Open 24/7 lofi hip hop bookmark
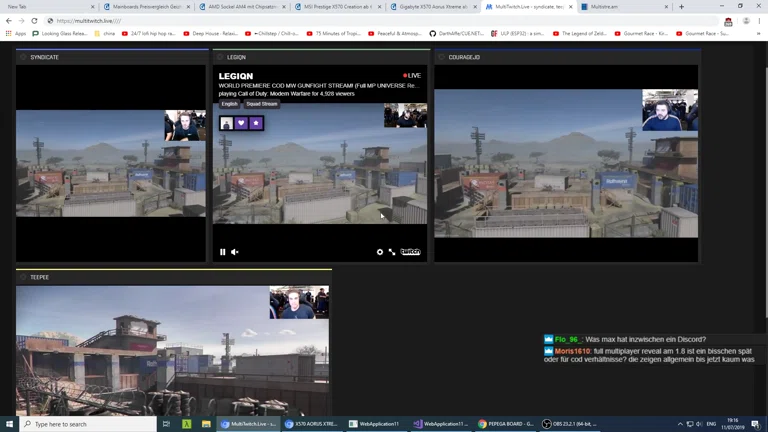Screen dimensions: 768x432 coord(148,34)
